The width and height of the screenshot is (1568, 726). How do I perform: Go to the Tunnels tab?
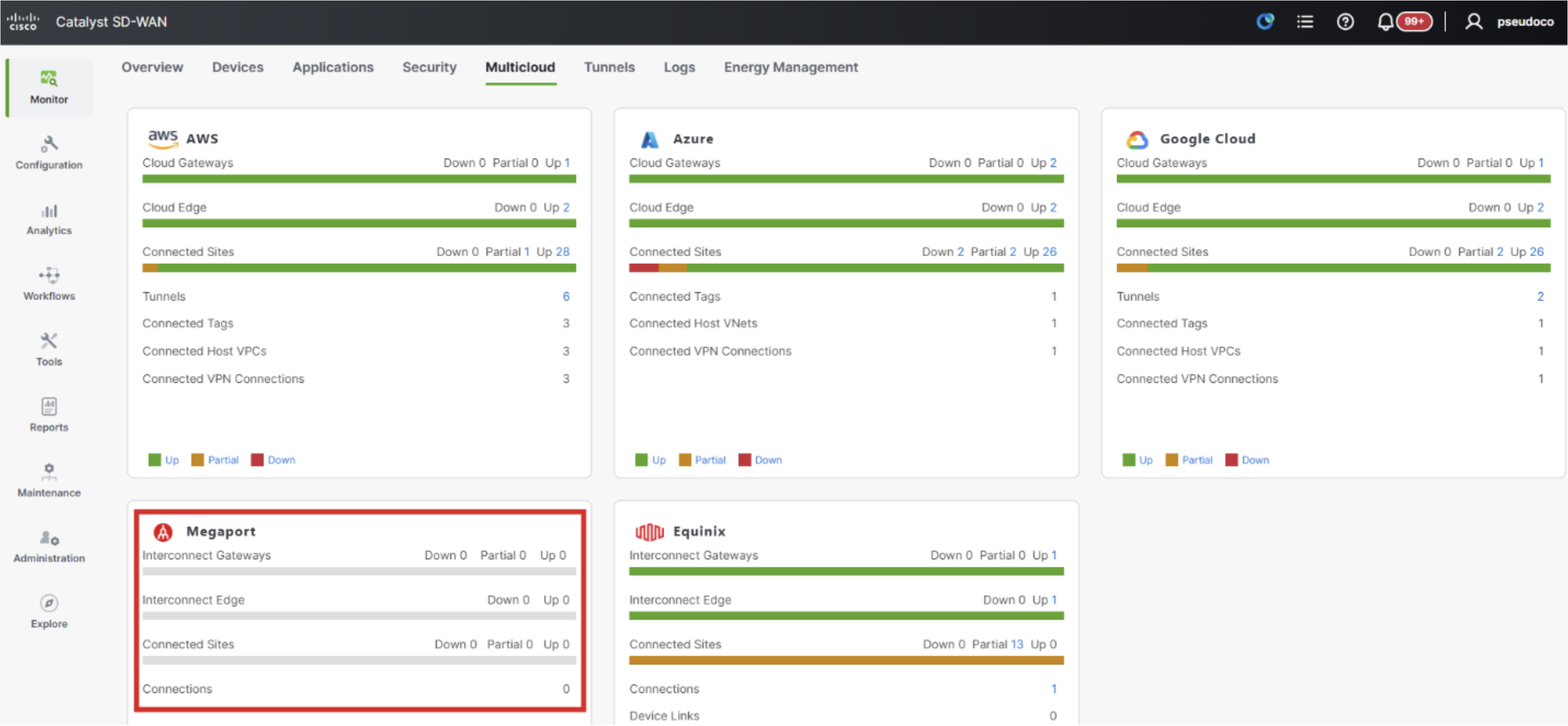point(609,67)
